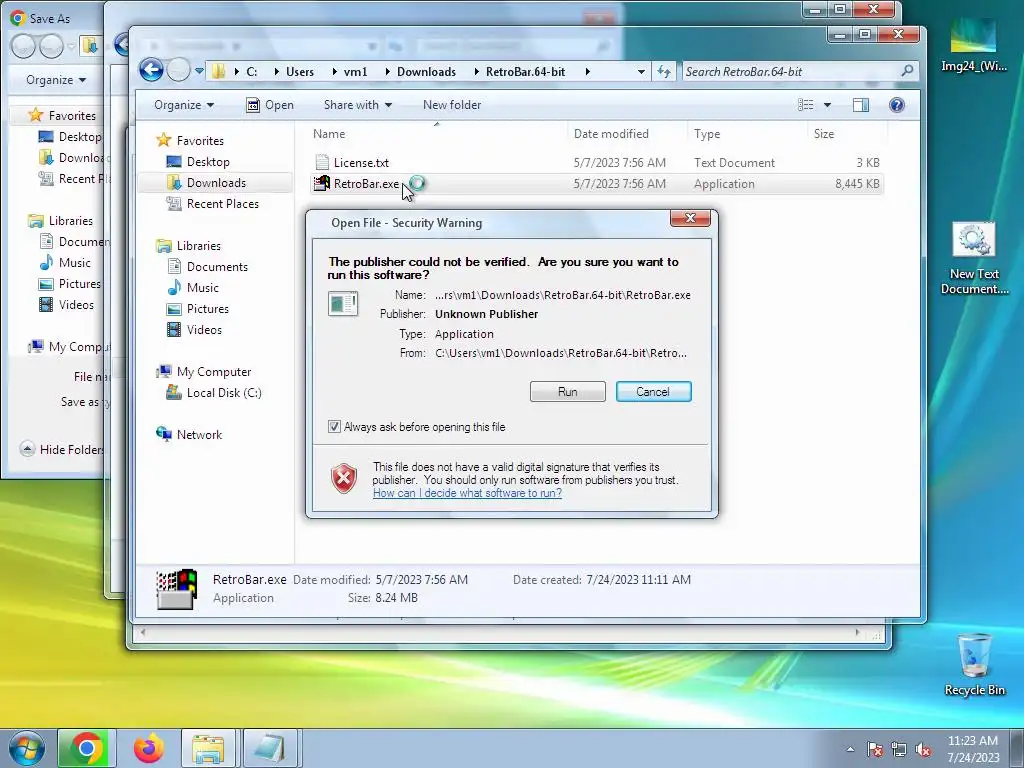Screen dimensions: 1024x768
Task: Show hidden tray icons arrow
Action: pos(850,749)
